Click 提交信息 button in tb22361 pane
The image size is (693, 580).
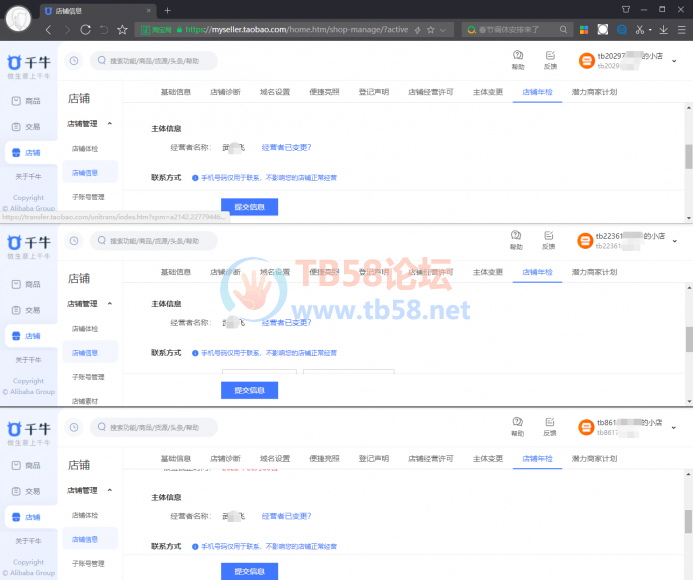pyautogui.click(x=249, y=390)
